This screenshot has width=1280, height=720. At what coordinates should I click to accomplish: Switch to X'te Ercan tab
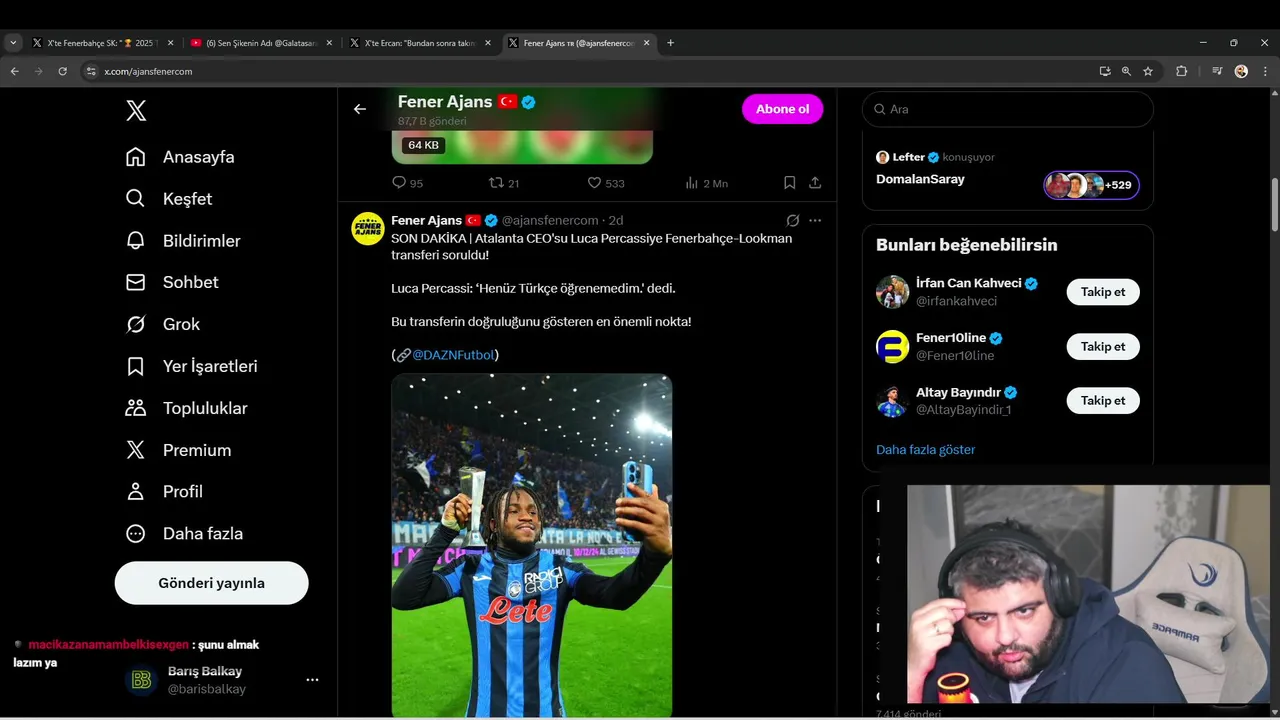pos(418,43)
